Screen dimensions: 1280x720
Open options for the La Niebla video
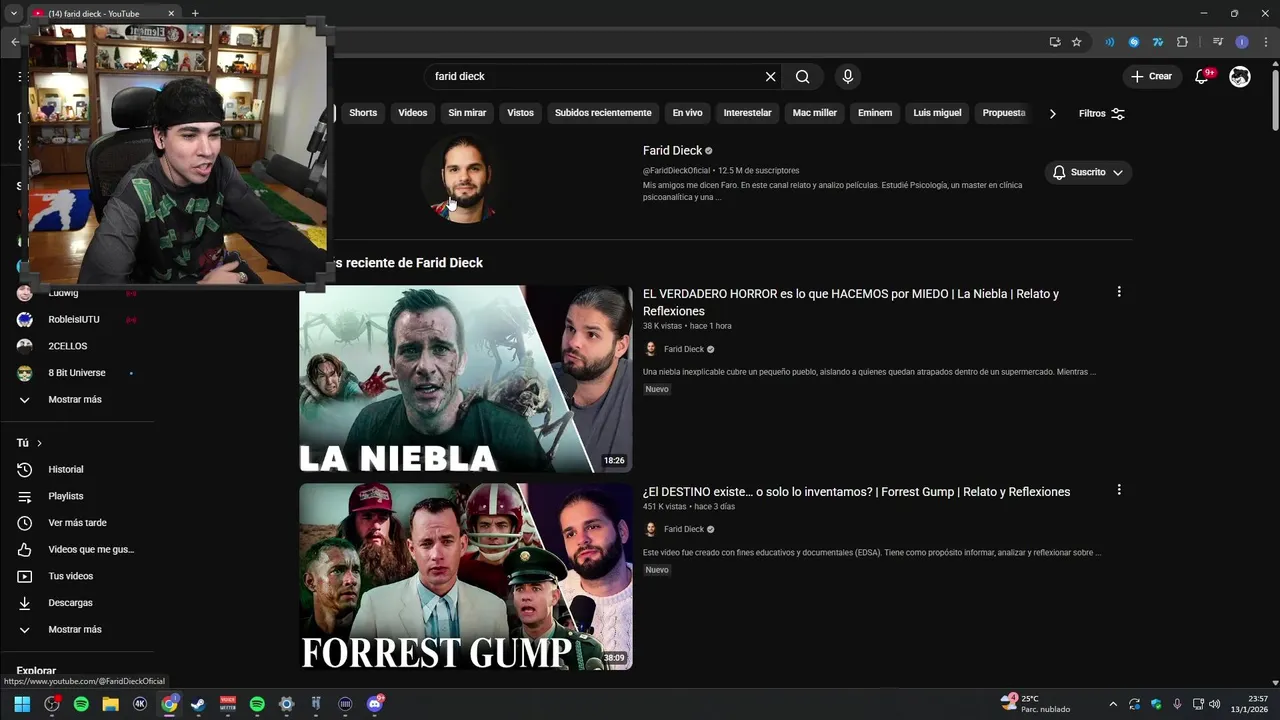1119,292
